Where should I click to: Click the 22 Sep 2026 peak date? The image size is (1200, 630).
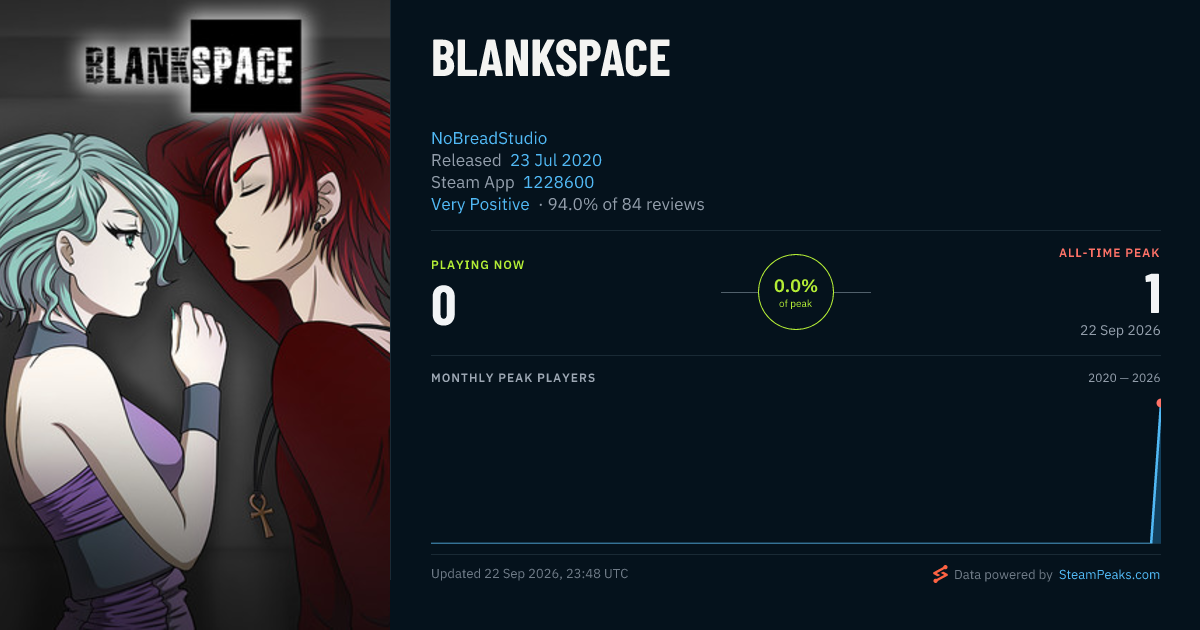pyautogui.click(x=1120, y=331)
